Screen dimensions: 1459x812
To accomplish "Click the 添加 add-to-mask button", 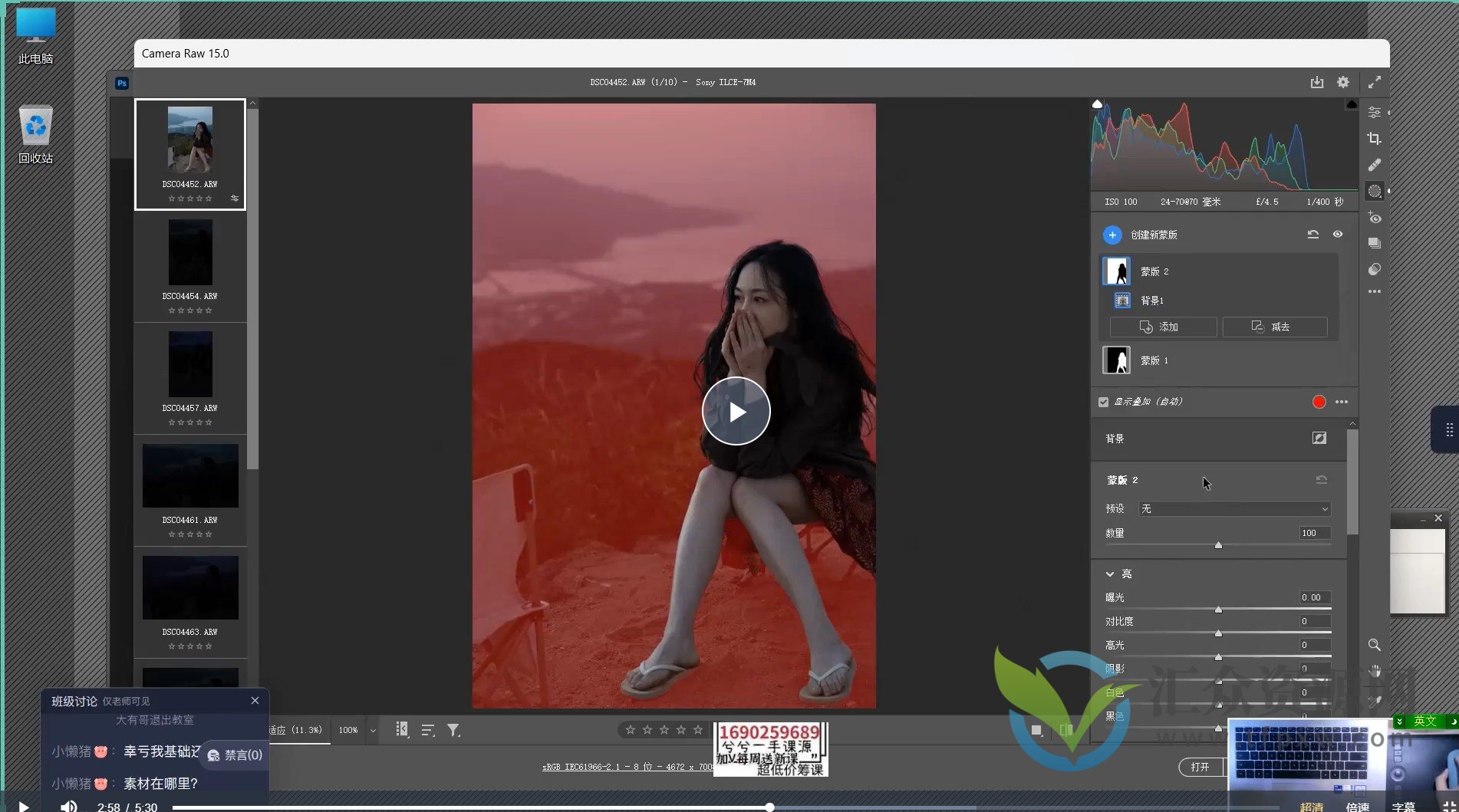I will click(1162, 327).
